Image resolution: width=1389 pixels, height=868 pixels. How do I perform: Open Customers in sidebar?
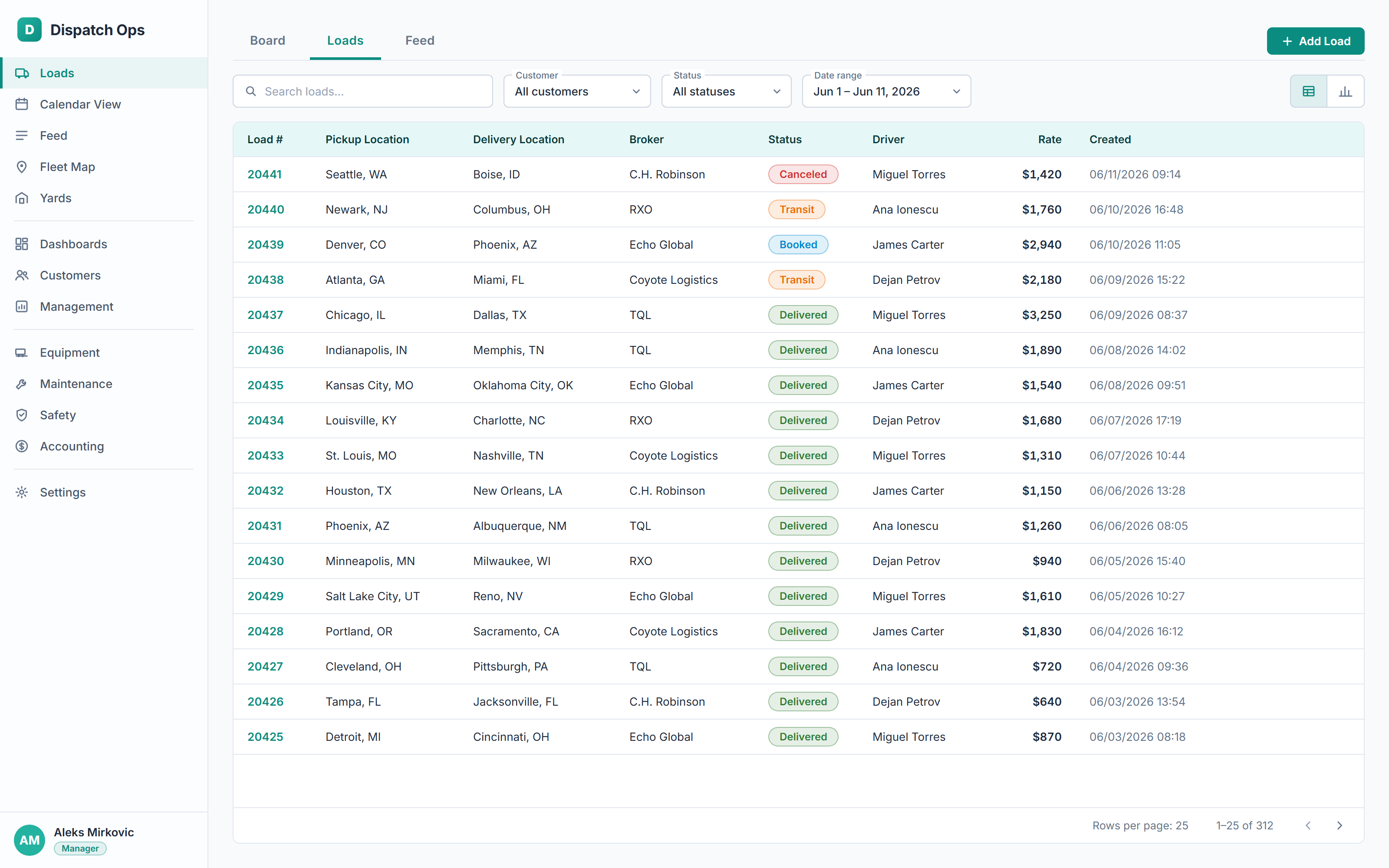tap(104, 276)
